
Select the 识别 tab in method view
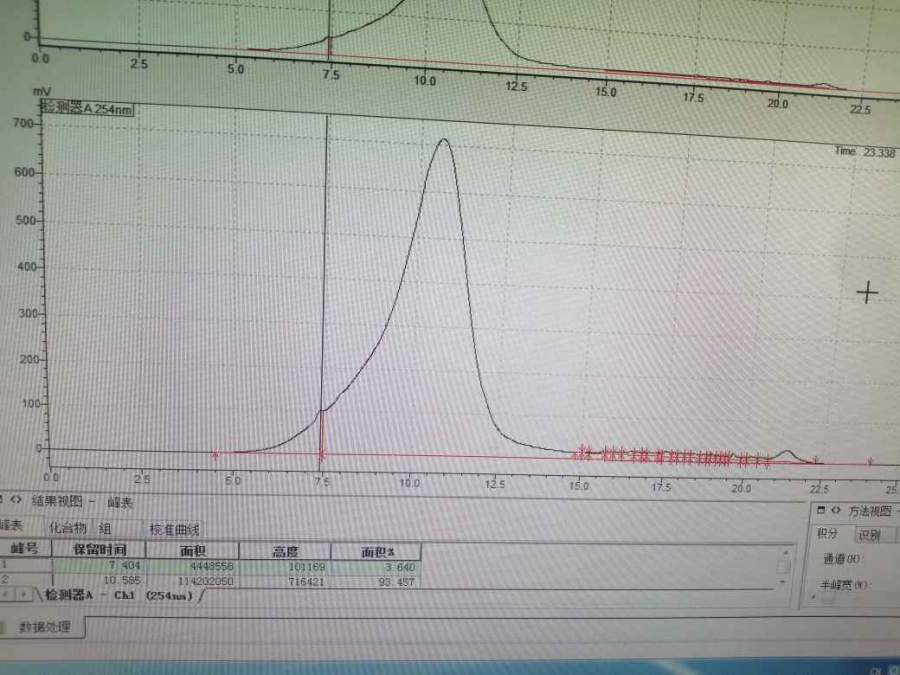pyautogui.click(x=870, y=534)
